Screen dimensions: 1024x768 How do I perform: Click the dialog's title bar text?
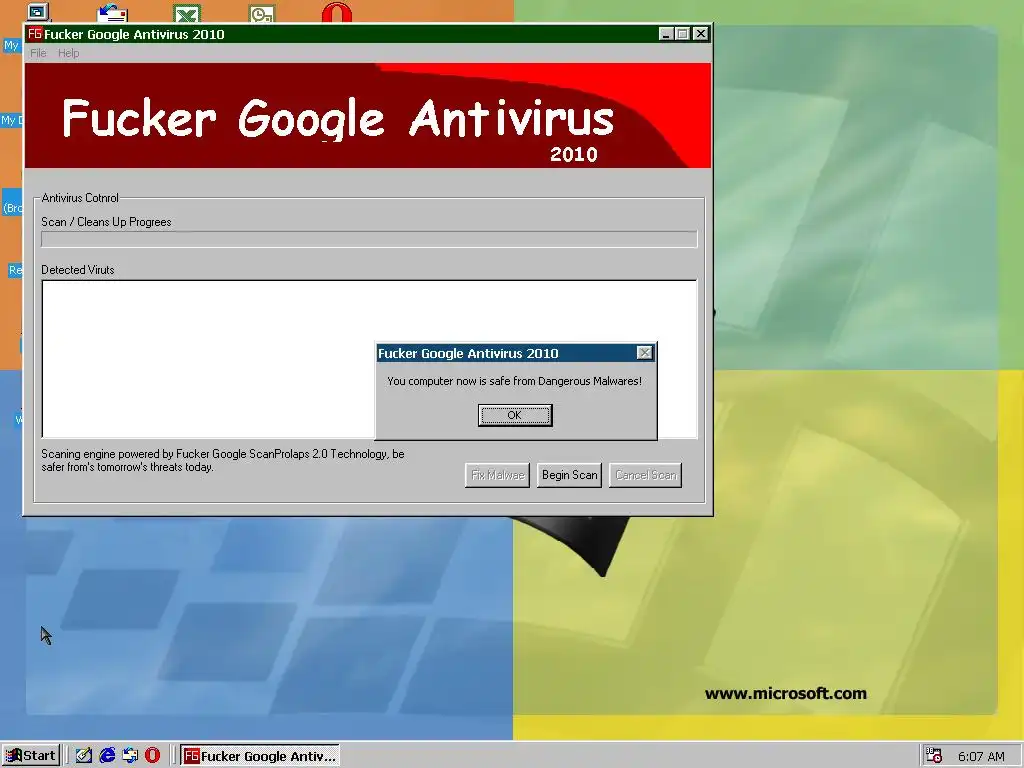(468, 353)
